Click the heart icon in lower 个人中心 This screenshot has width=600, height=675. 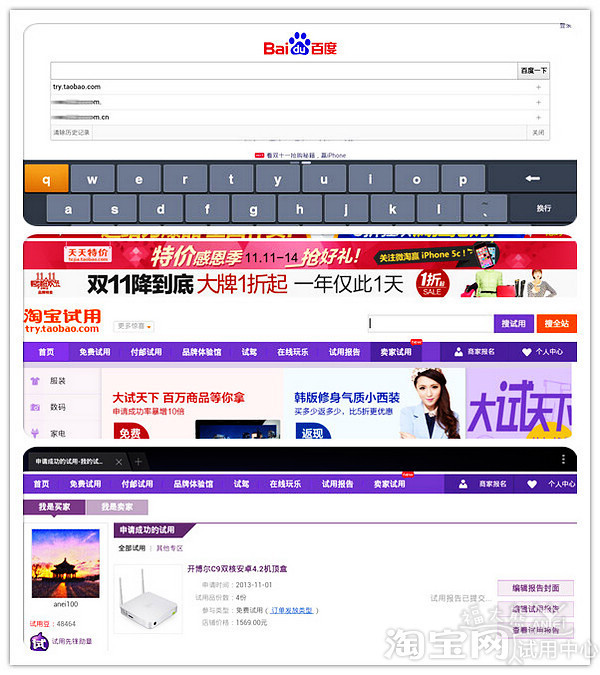coord(532,484)
